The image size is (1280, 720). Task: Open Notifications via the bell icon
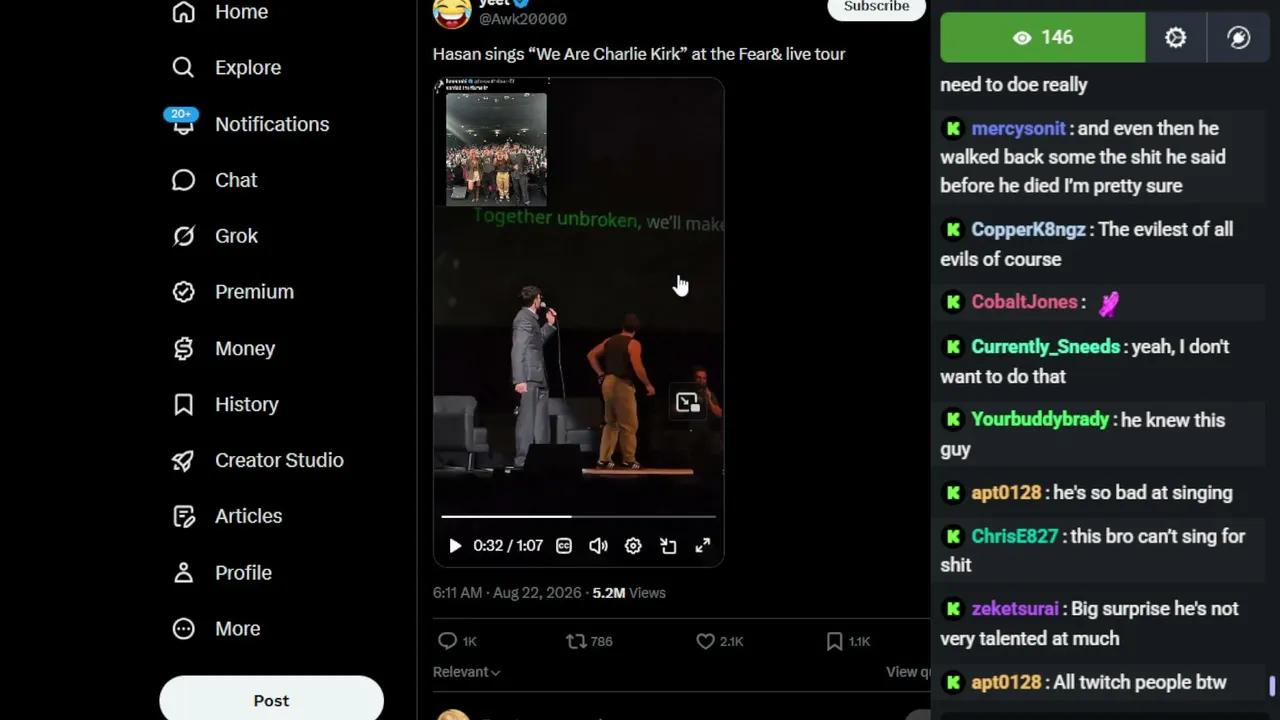coord(183,124)
